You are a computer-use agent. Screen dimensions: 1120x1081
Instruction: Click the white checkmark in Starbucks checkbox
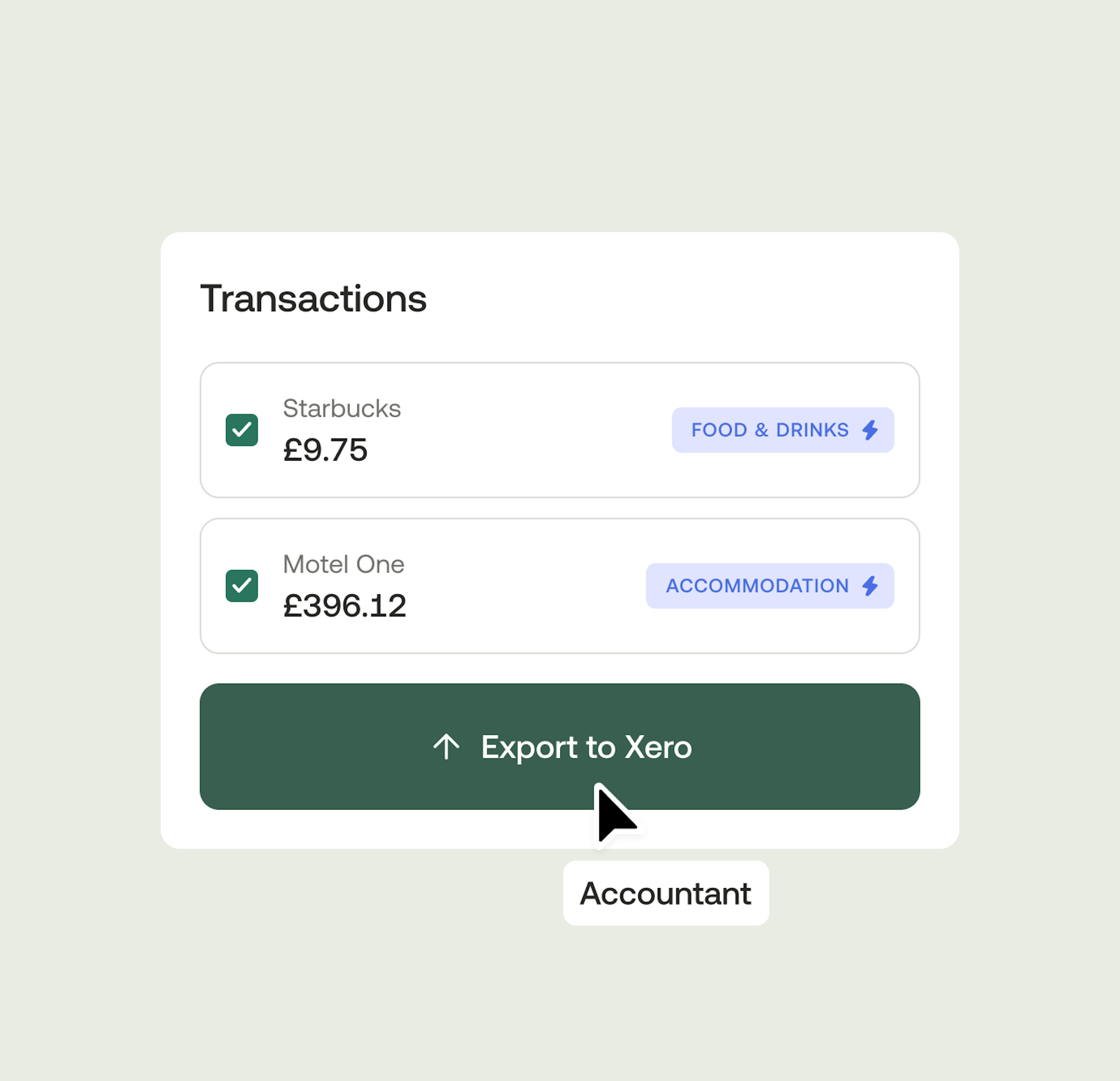(x=242, y=429)
